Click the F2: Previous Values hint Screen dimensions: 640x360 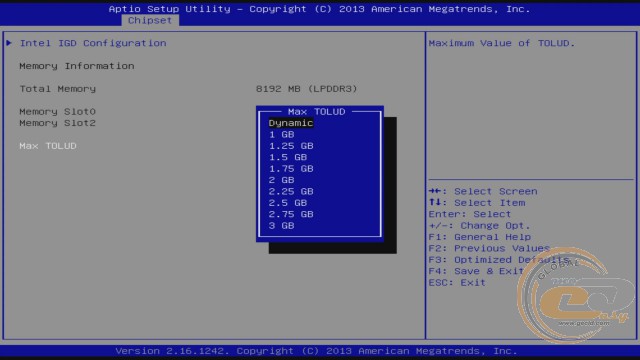tap(489, 248)
